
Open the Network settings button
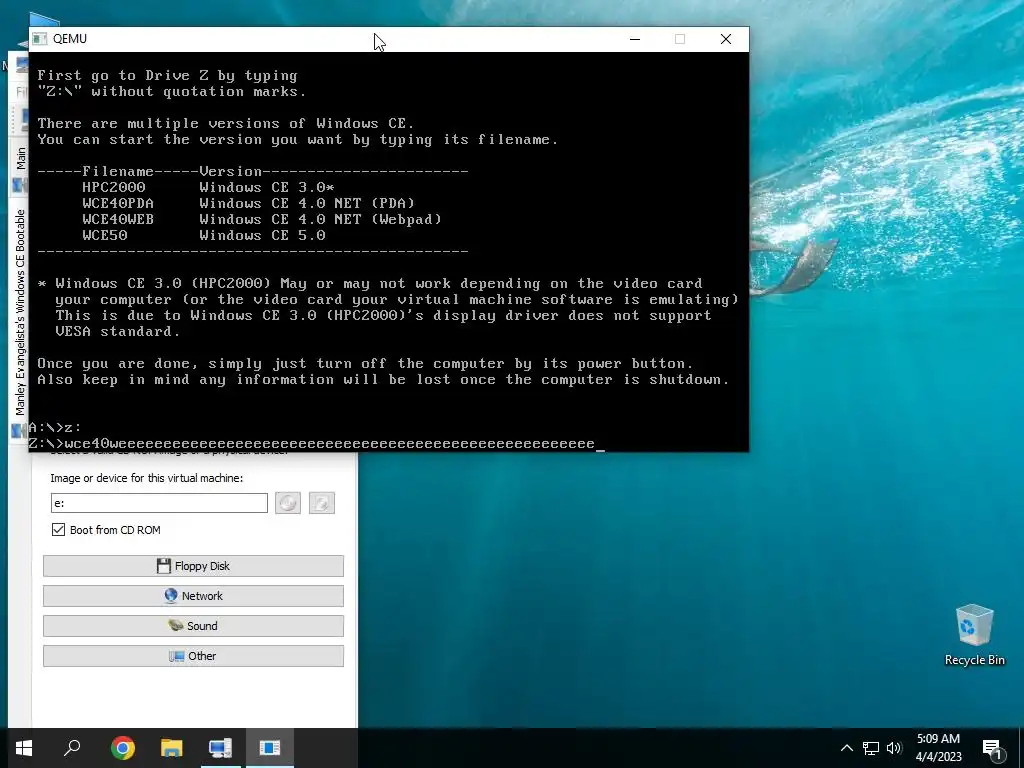click(x=193, y=596)
